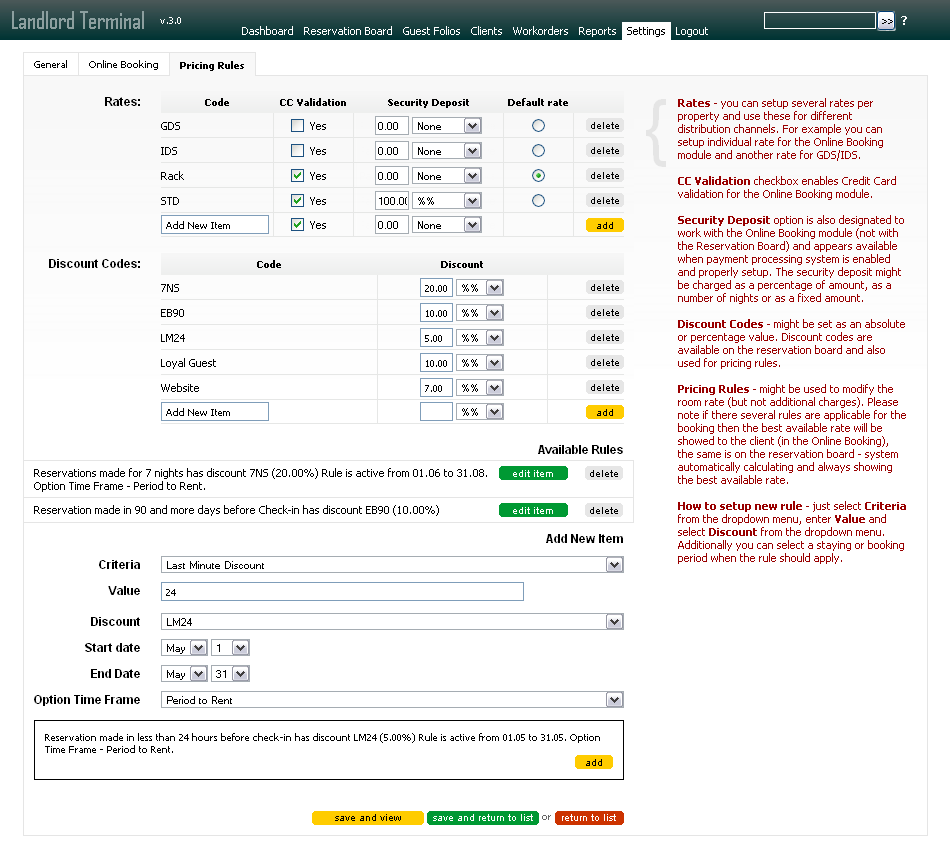Delete the EB90 early booking rule
950x847 pixels.
604,510
